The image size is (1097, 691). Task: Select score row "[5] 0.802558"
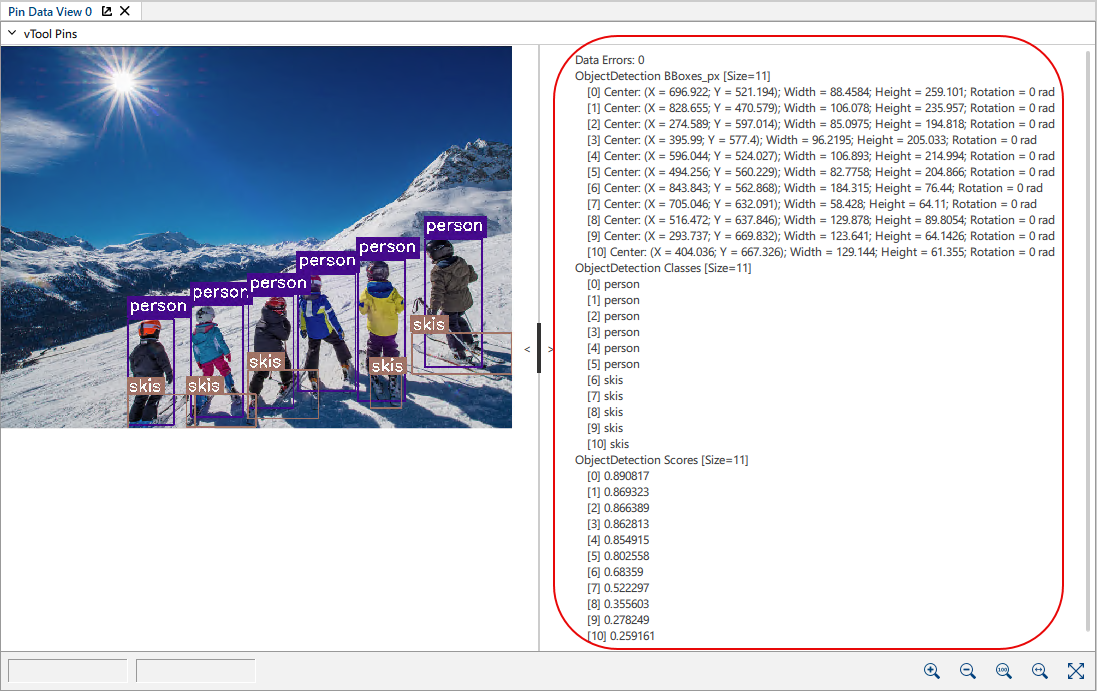(x=618, y=557)
